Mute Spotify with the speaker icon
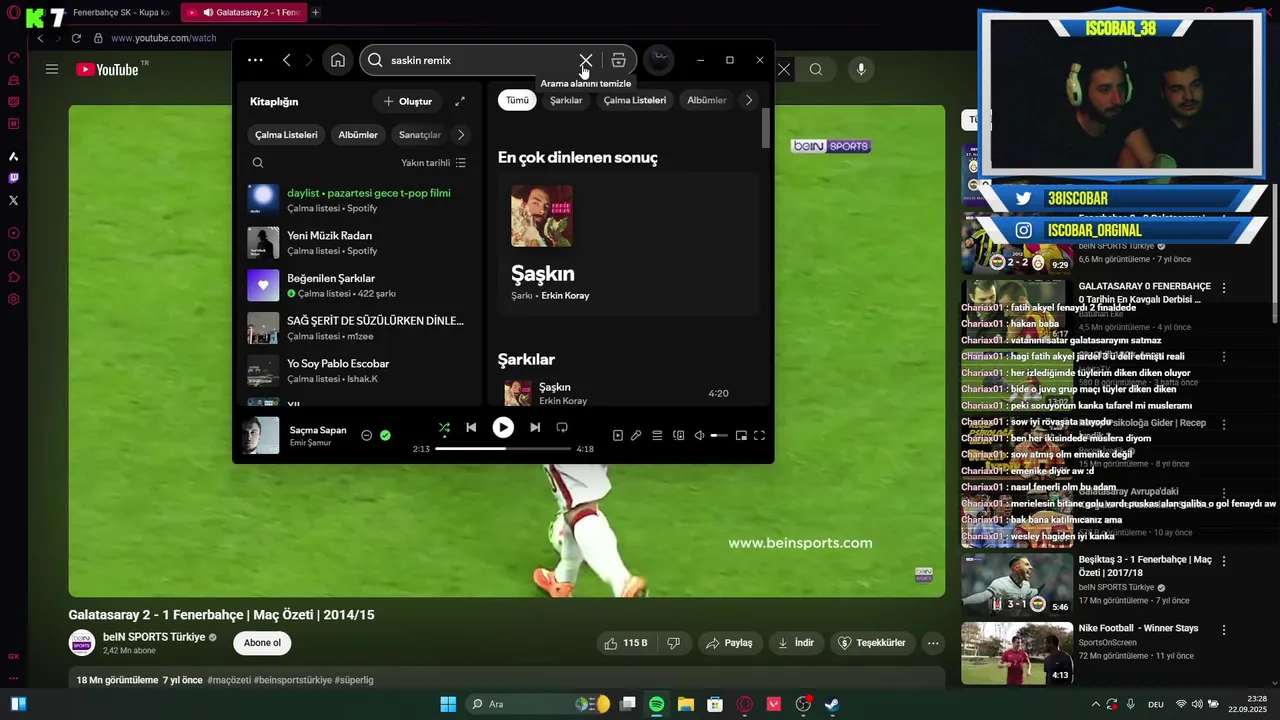Viewport: 1280px width, 720px height. (700, 435)
